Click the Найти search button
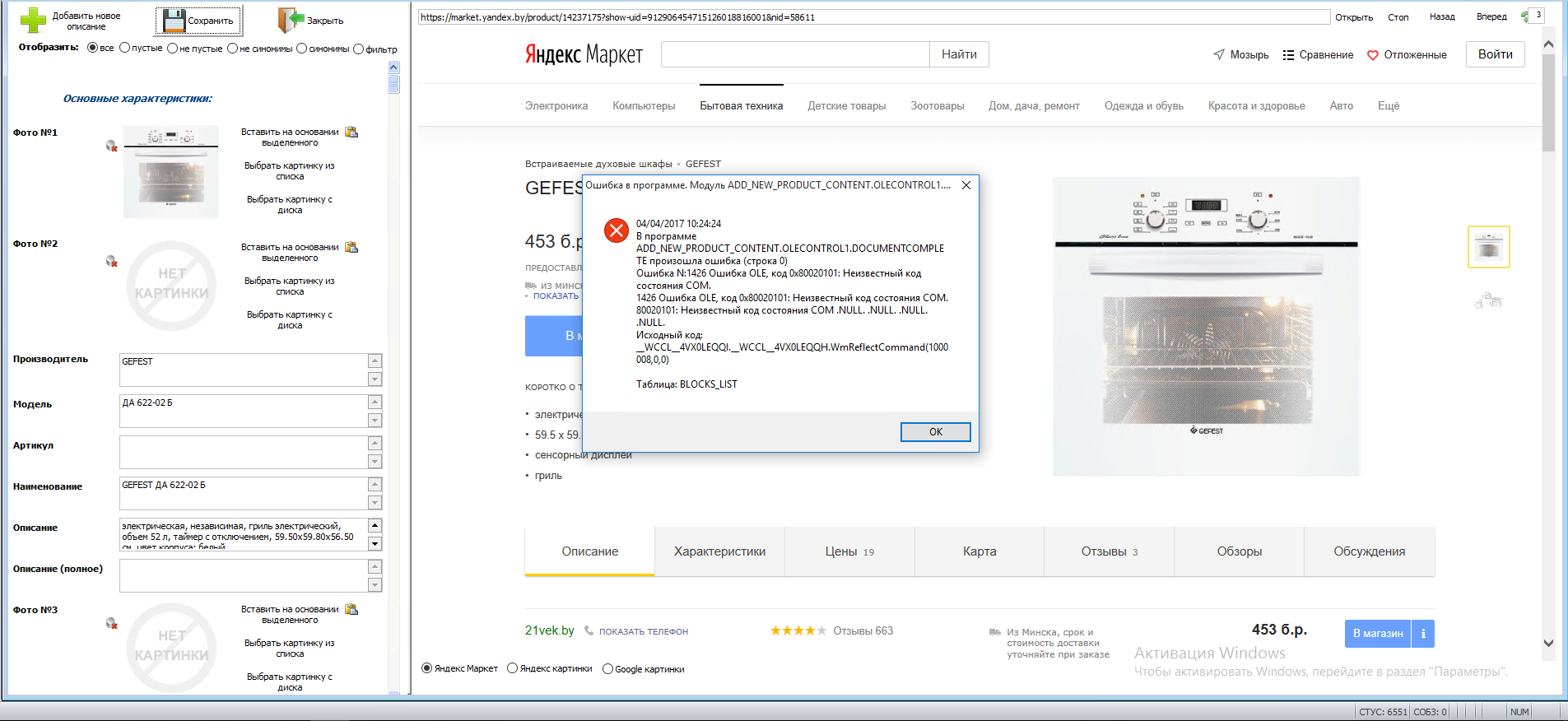1568x721 pixels. [960, 54]
